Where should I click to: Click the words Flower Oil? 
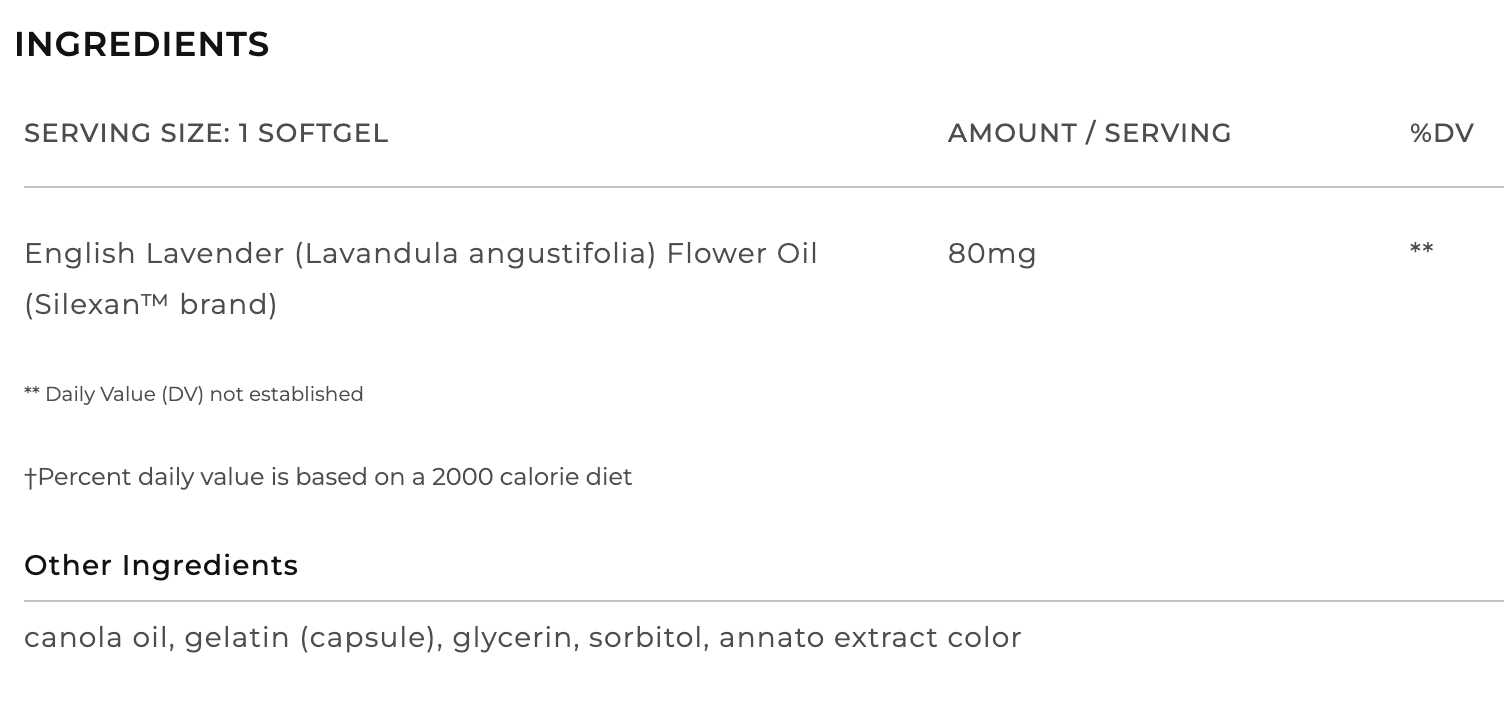(x=742, y=254)
